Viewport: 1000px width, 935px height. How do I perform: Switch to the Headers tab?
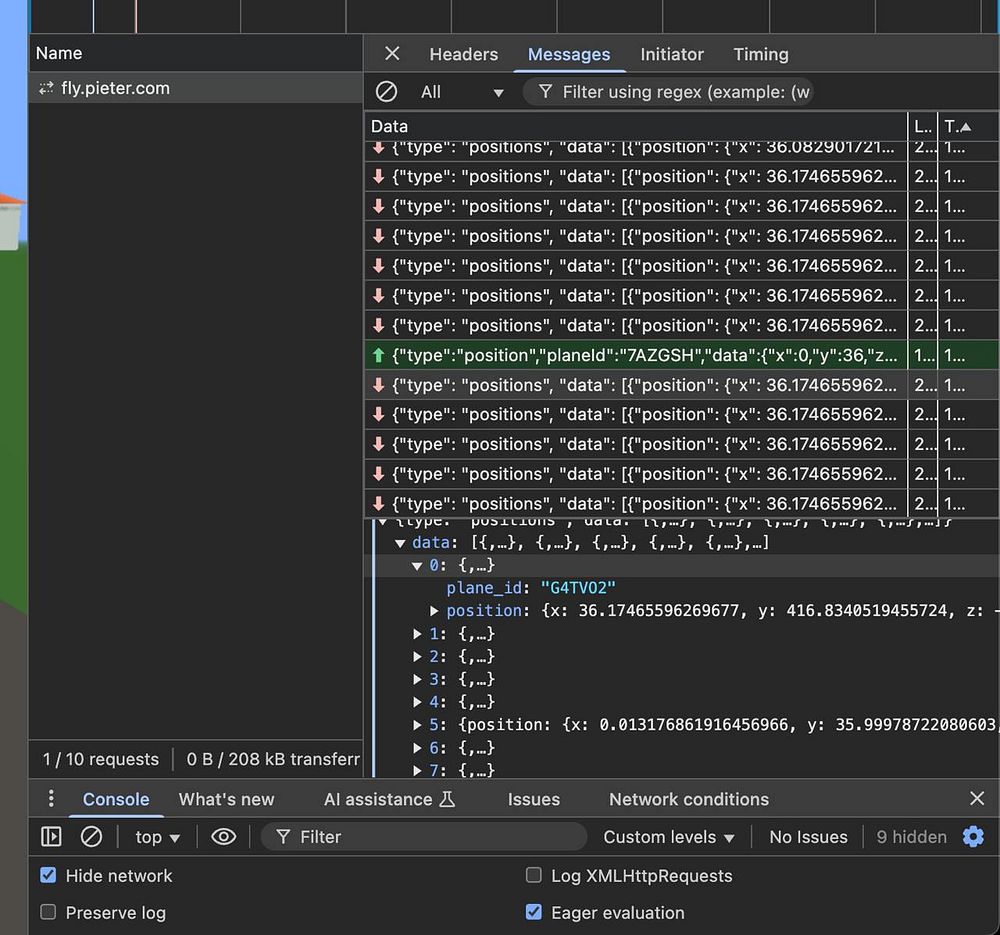pos(463,54)
